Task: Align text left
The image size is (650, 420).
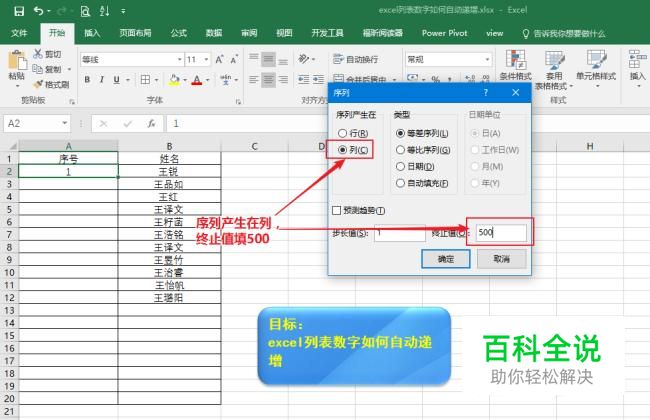Action: 254,79
